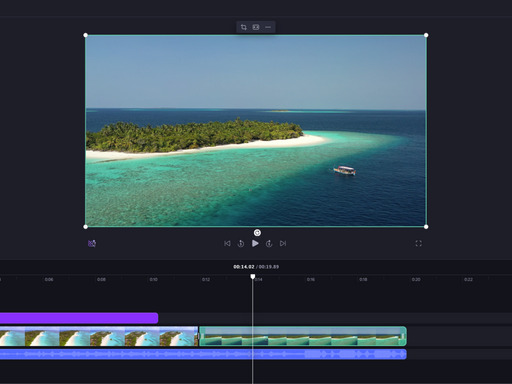Rewind five seconds
The width and height of the screenshot is (512, 384).
tap(241, 244)
